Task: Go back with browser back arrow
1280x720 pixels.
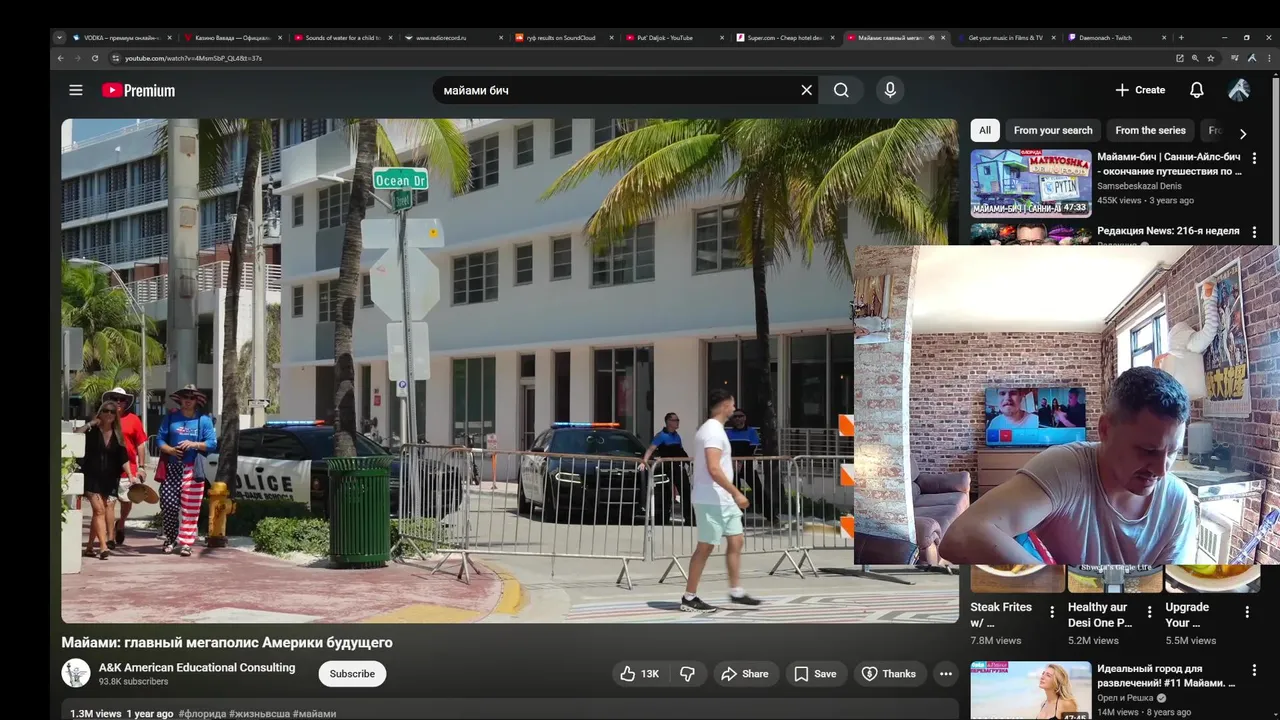Action: pos(60,58)
